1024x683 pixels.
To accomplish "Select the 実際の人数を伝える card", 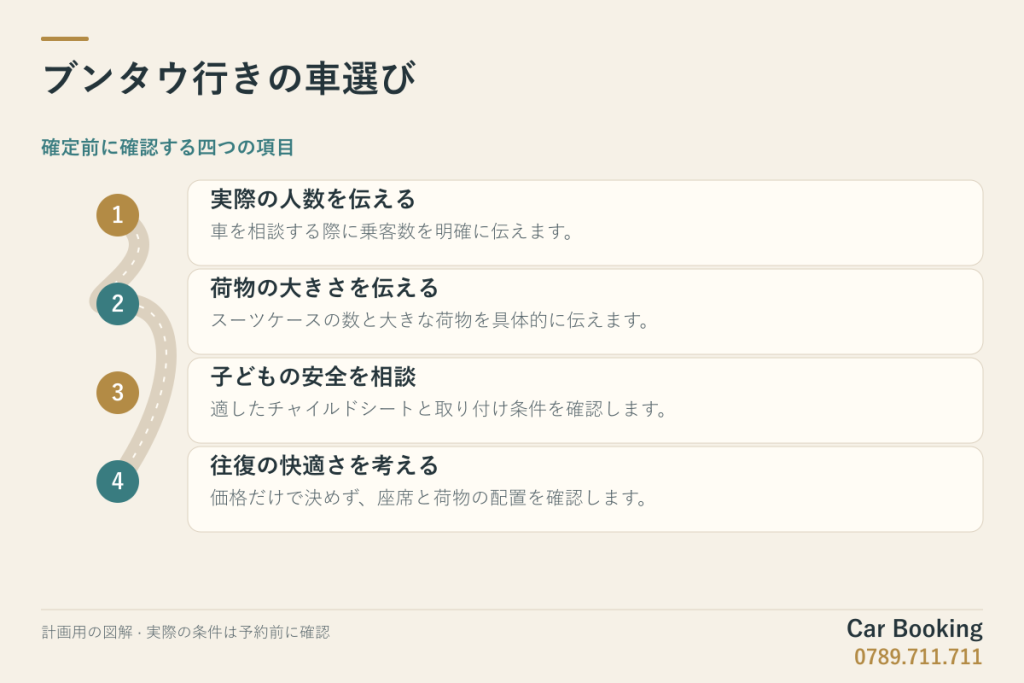I will [x=585, y=223].
